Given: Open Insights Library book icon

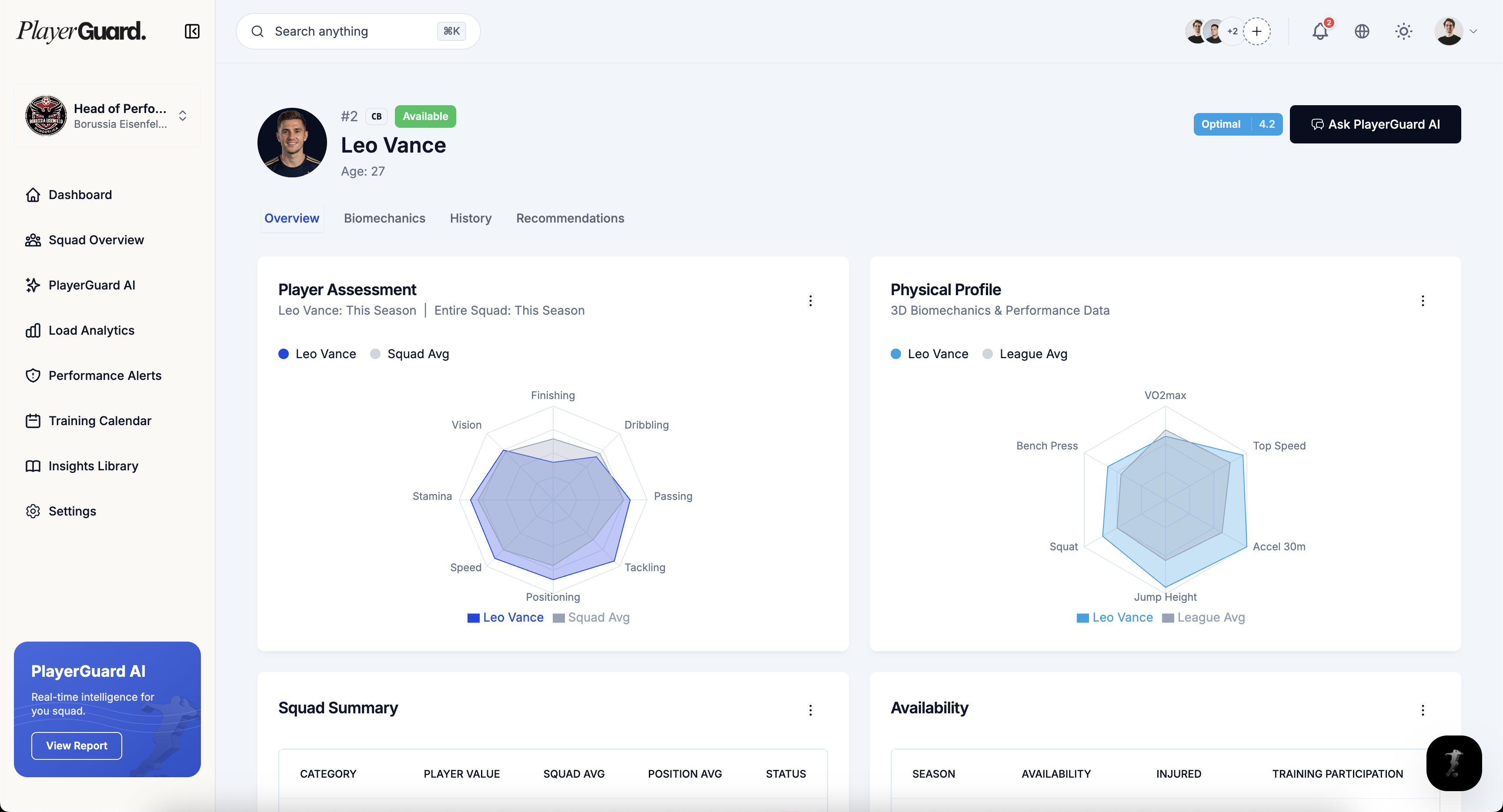Looking at the screenshot, I should [33, 466].
